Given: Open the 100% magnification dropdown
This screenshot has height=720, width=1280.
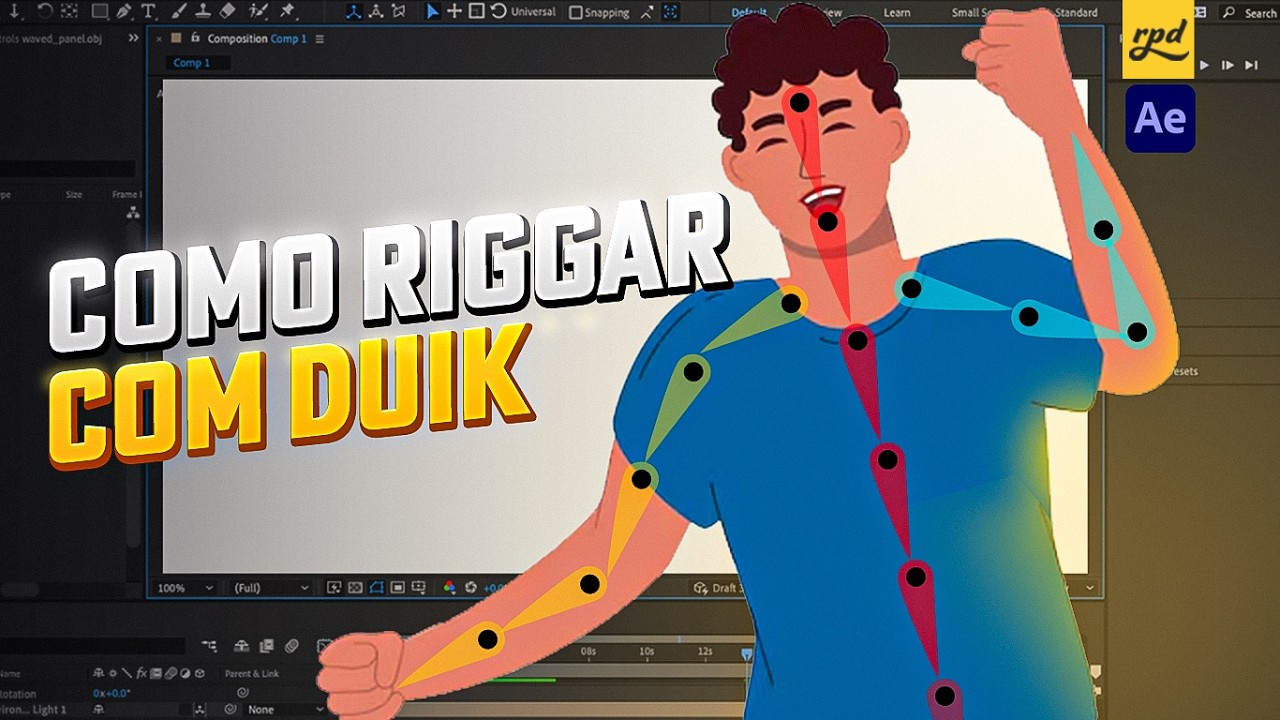Looking at the screenshot, I should [186, 588].
